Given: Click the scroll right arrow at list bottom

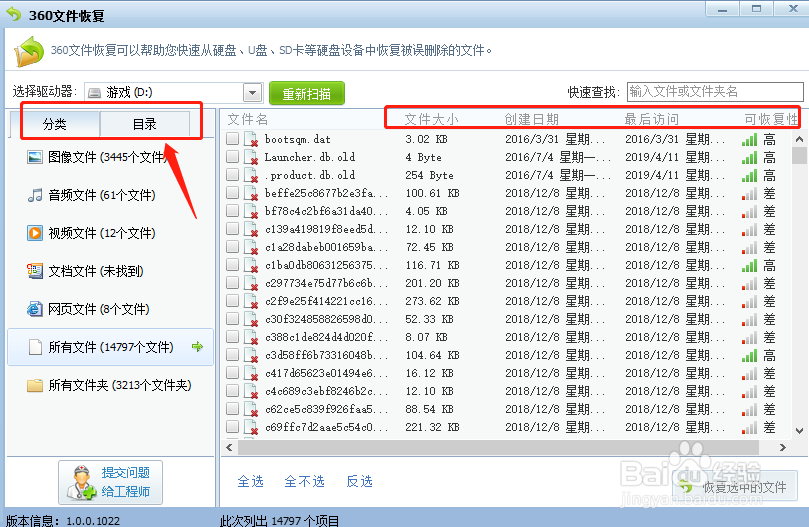Looking at the screenshot, I should pos(783,448).
